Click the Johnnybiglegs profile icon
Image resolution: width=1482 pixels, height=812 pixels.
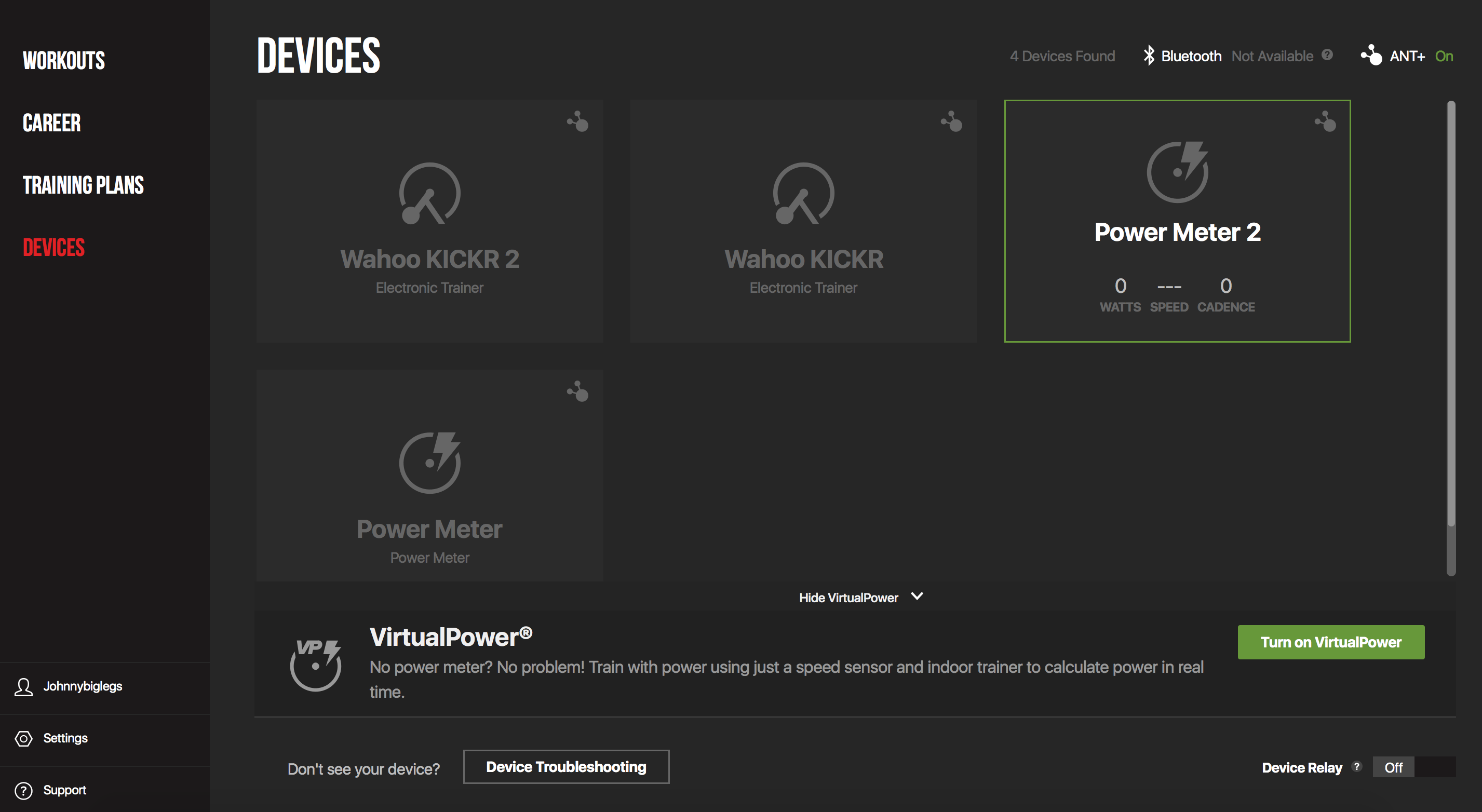[x=23, y=687]
